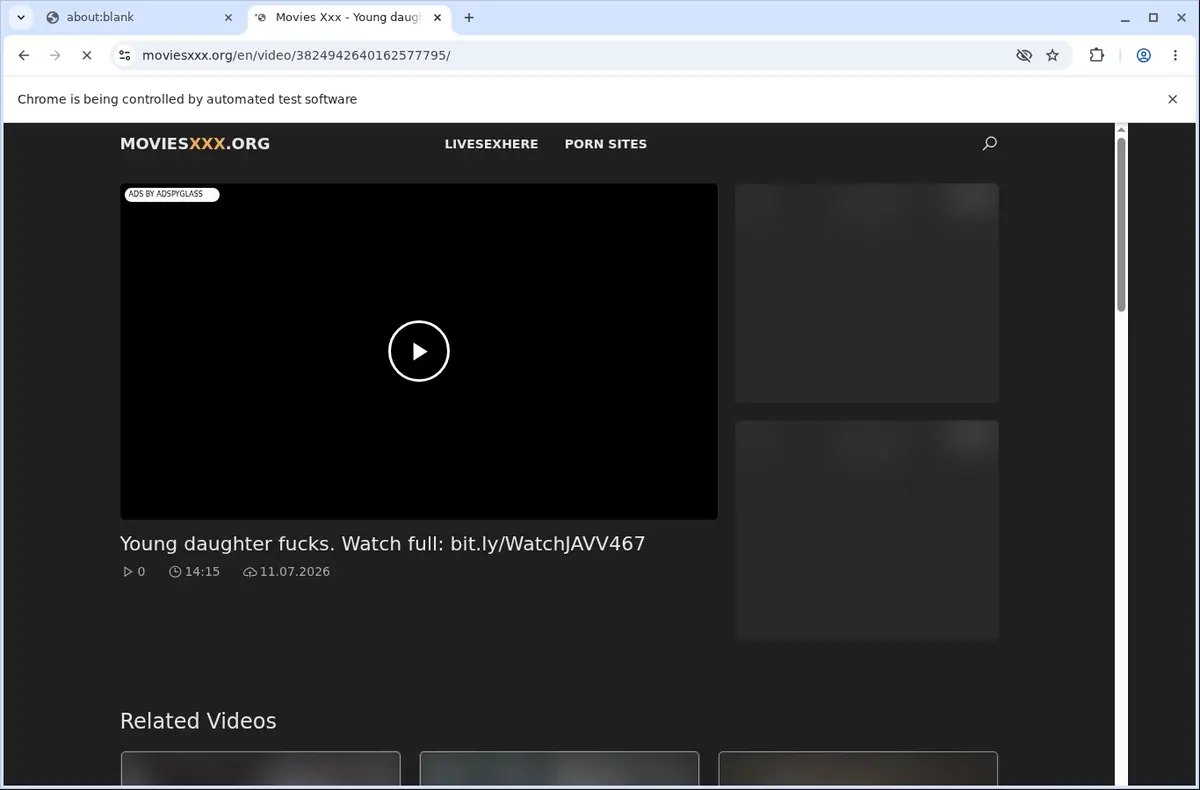Click the circular play button
The width and height of the screenshot is (1200, 790).
(x=419, y=351)
